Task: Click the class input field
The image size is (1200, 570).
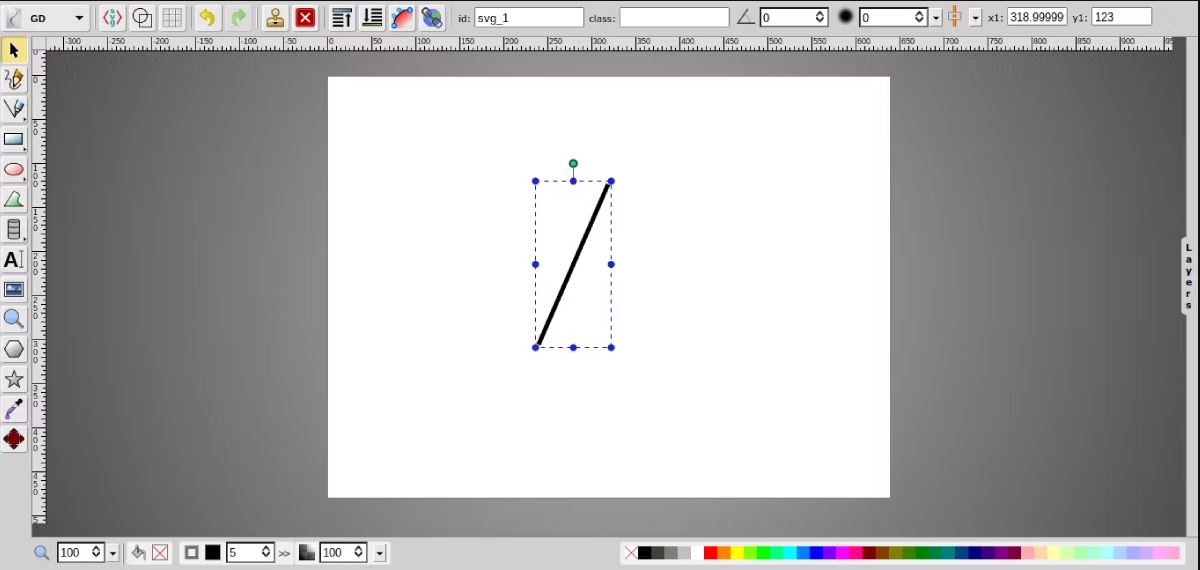Action: tap(674, 17)
